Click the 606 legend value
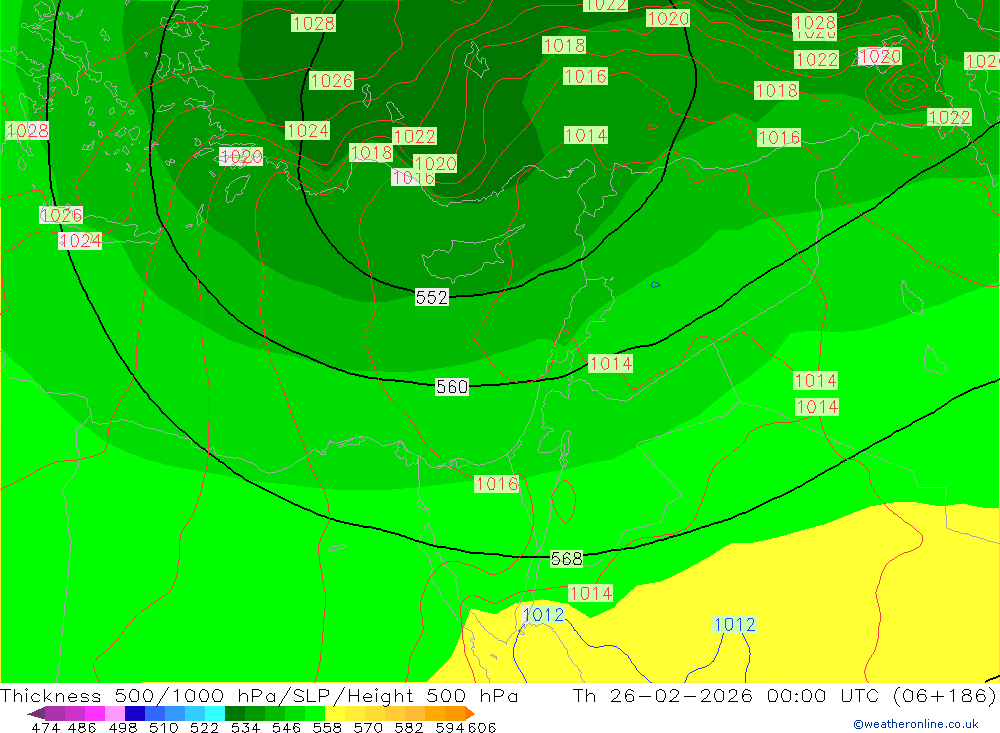Screen dimensions: 1000x733 [x=482, y=727]
